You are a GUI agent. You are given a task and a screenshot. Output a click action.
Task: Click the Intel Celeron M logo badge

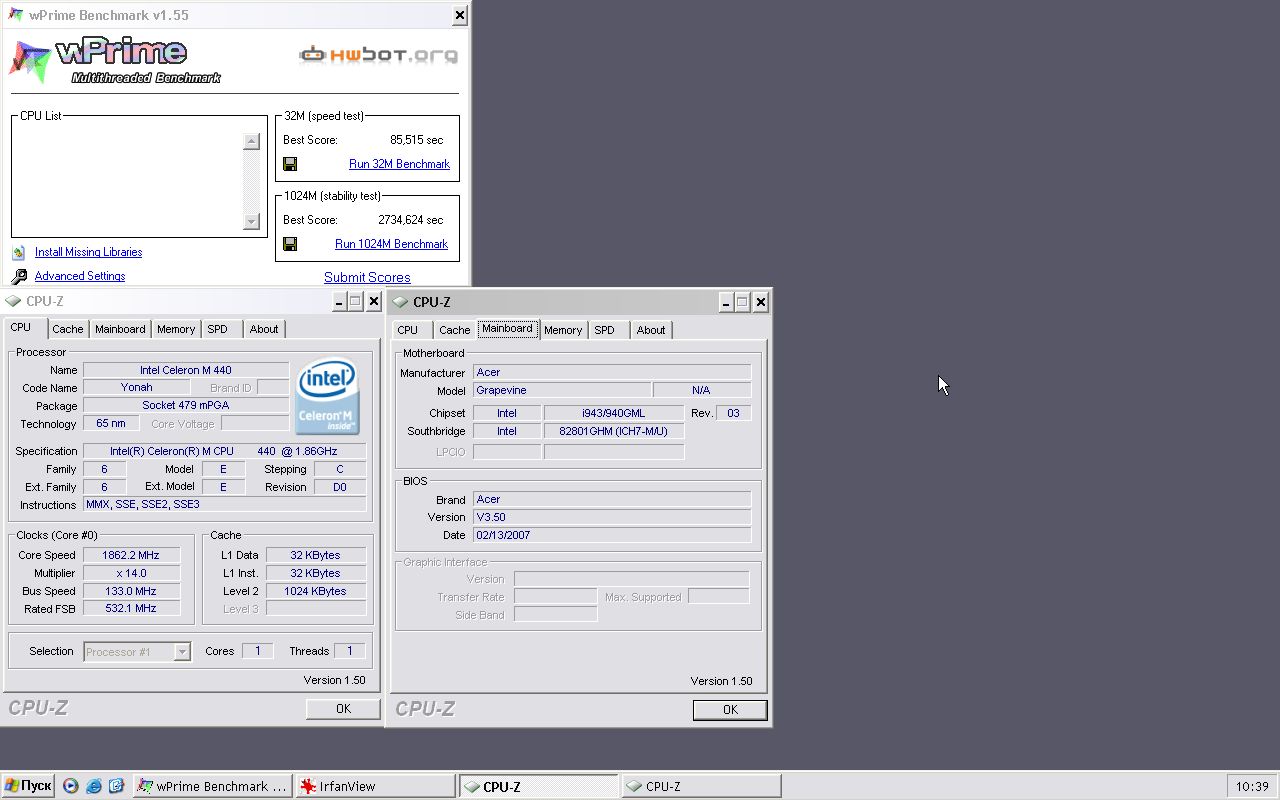pyautogui.click(x=327, y=397)
